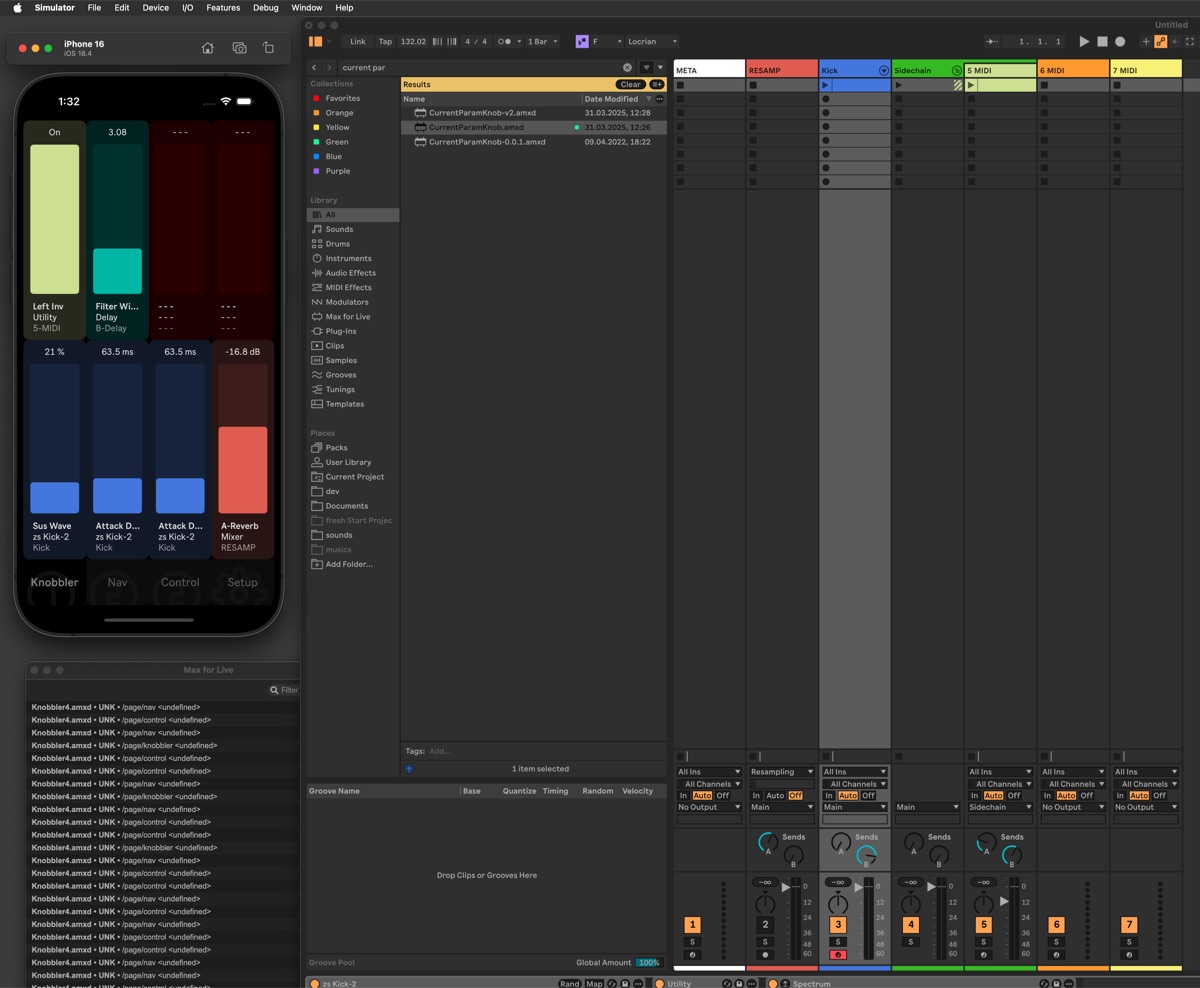Expand the Kick track header fold arrow
The image size is (1200, 988).
coord(883,71)
